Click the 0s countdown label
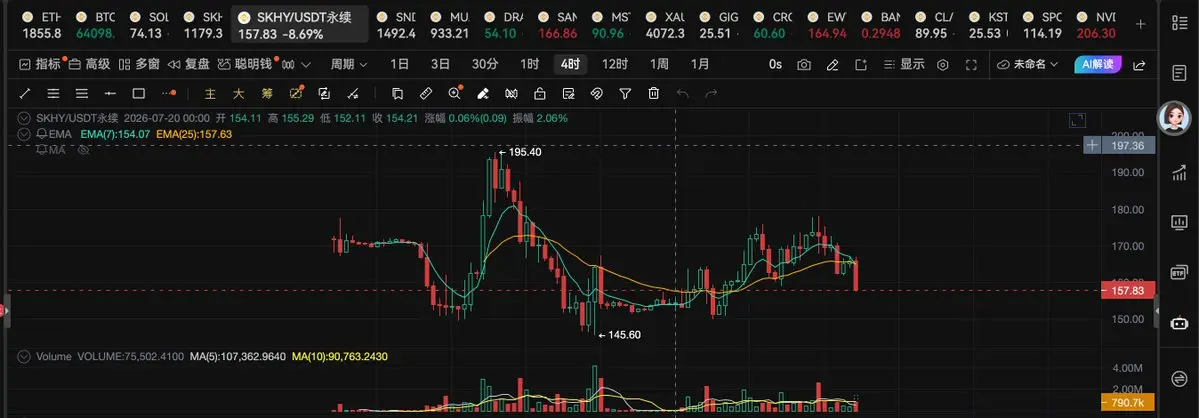The width and height of the screenshot is (1199, 418). 775,65
